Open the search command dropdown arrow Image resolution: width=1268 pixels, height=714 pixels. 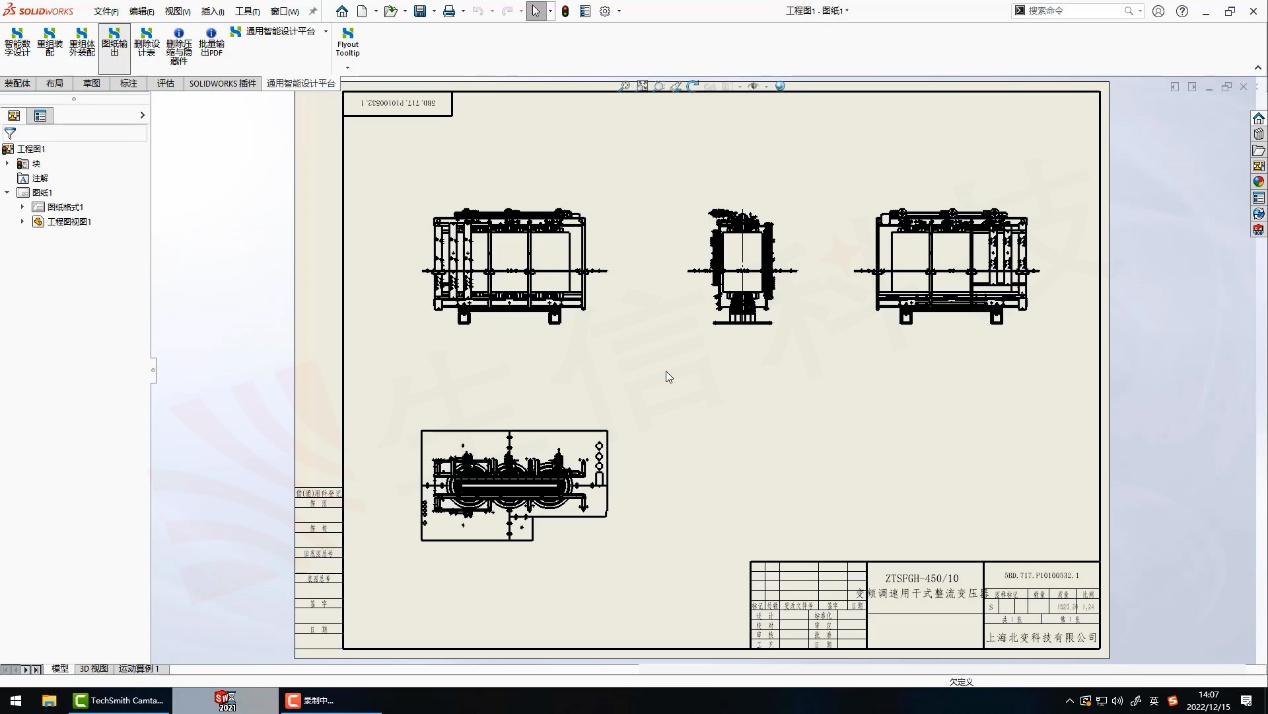click(x=1140, y=11)
